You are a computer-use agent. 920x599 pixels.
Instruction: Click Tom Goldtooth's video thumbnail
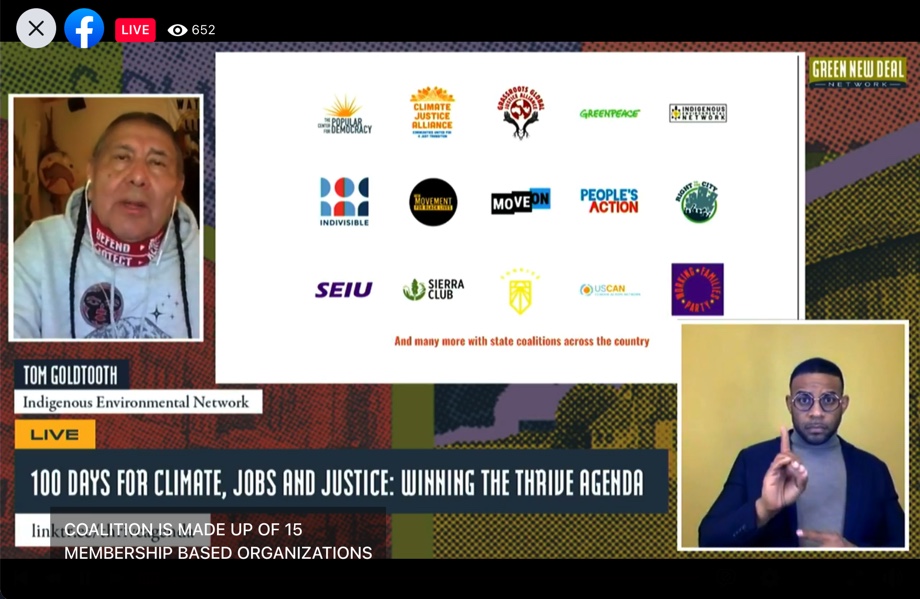point(106,218)
